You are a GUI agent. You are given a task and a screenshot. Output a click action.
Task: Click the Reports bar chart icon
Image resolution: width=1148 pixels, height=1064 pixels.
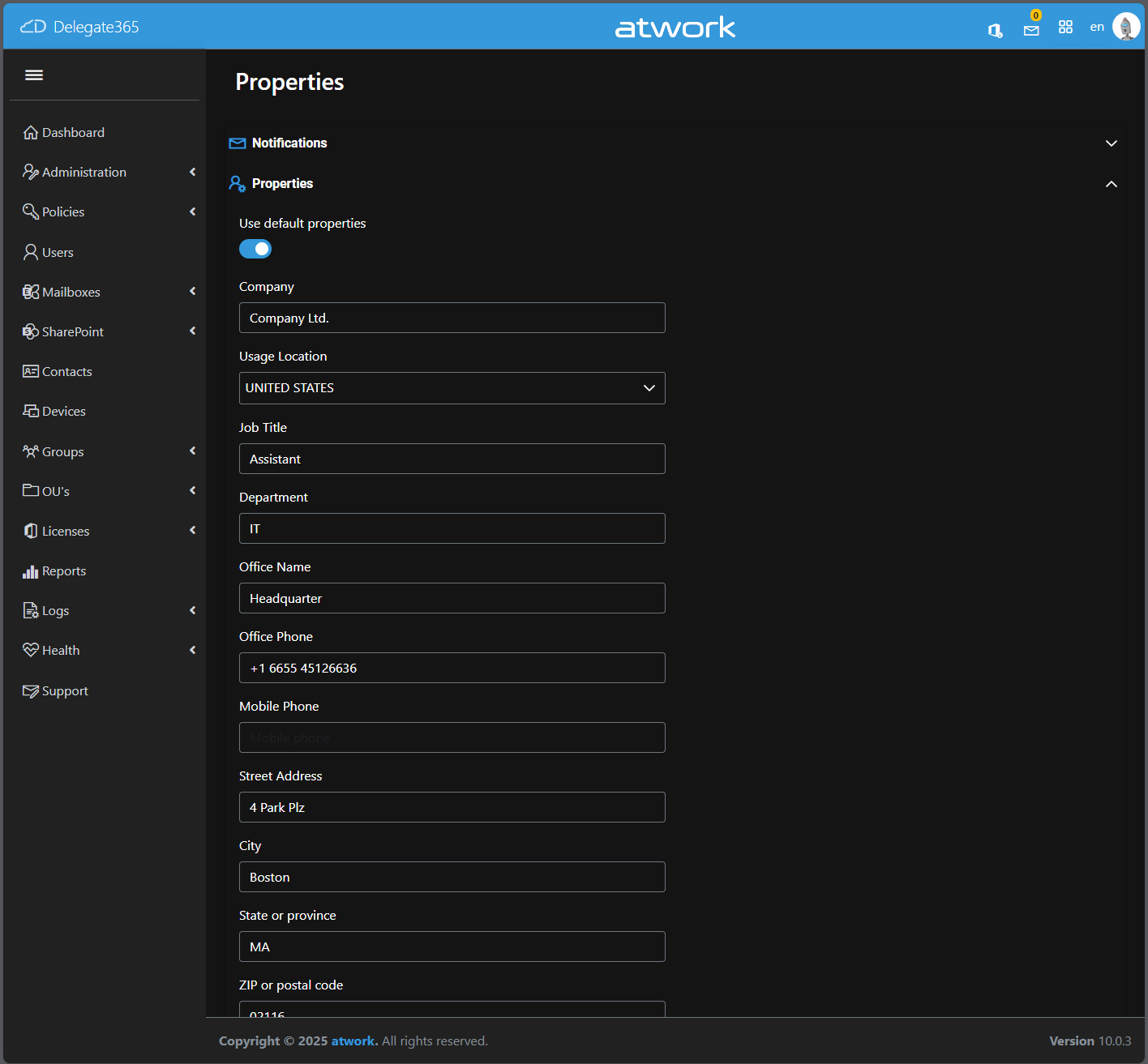(31, 571)
